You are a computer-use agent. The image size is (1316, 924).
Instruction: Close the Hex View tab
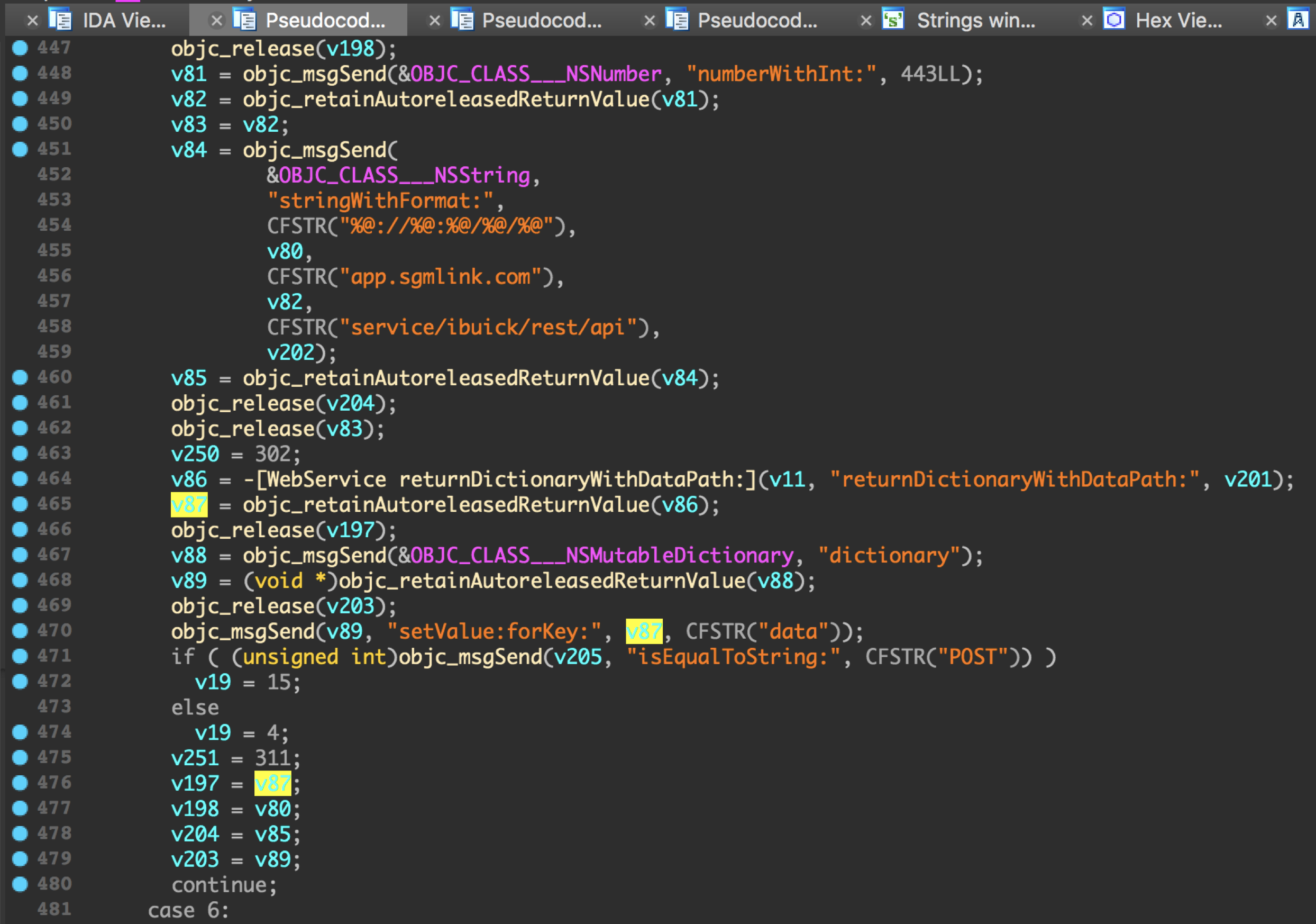[x=1087, y=21]
